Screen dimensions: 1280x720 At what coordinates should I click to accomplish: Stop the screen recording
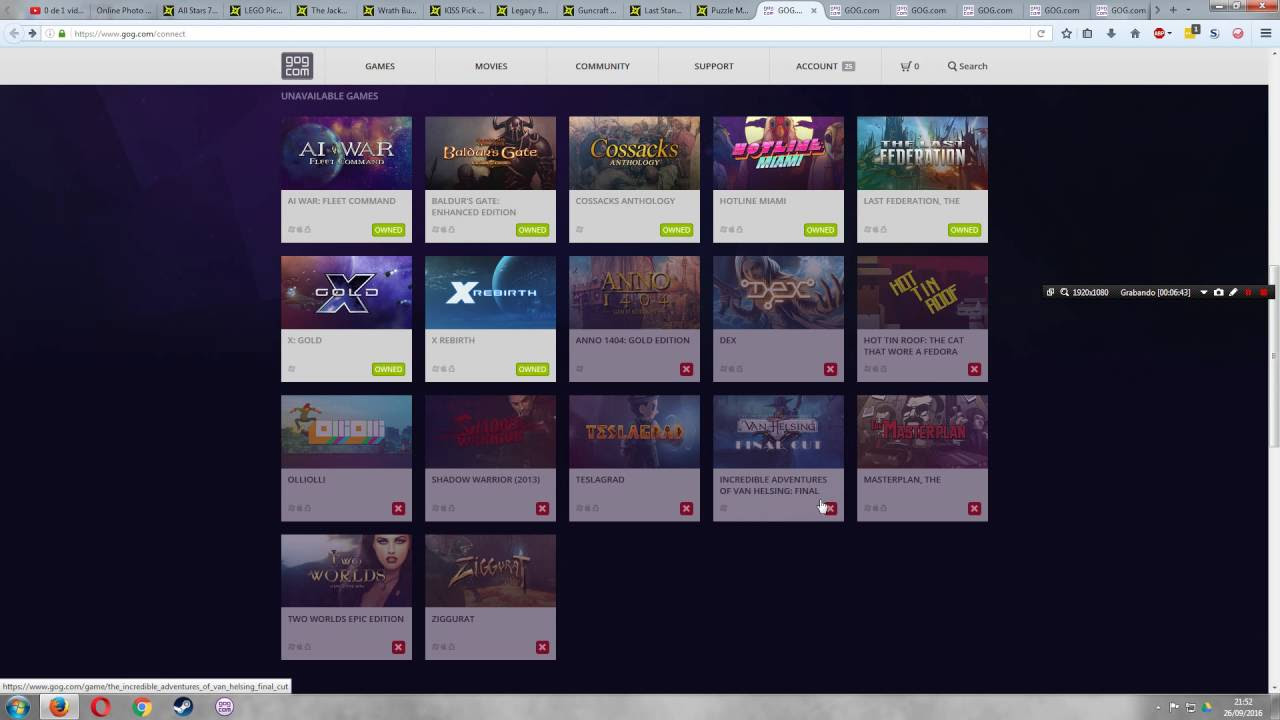1263,292
